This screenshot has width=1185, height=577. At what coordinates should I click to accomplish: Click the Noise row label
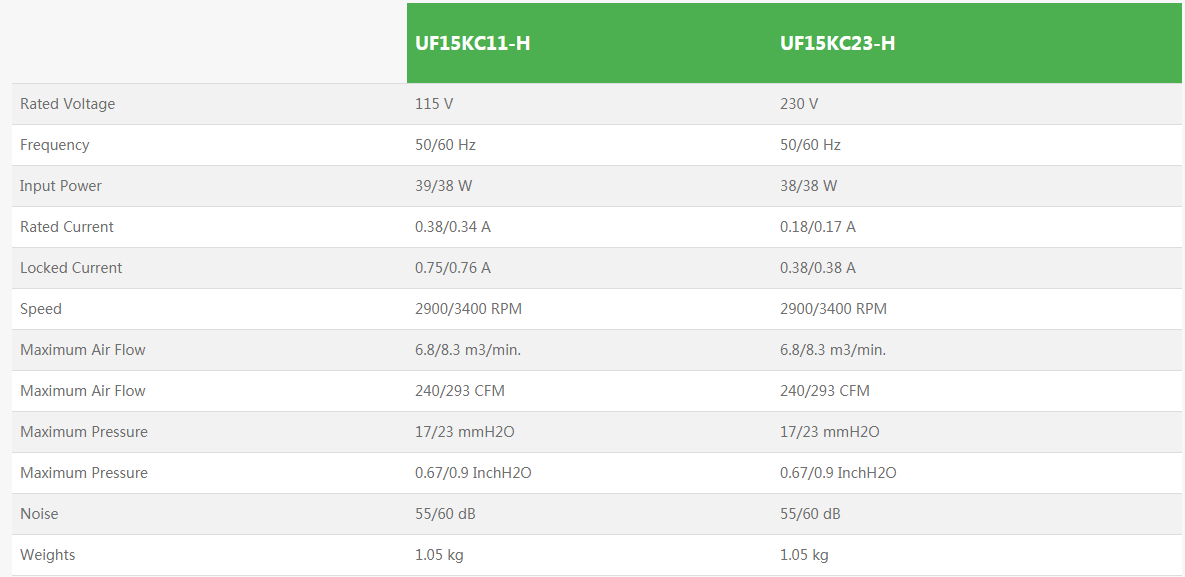pyautogui.click(x=39, y=514)
